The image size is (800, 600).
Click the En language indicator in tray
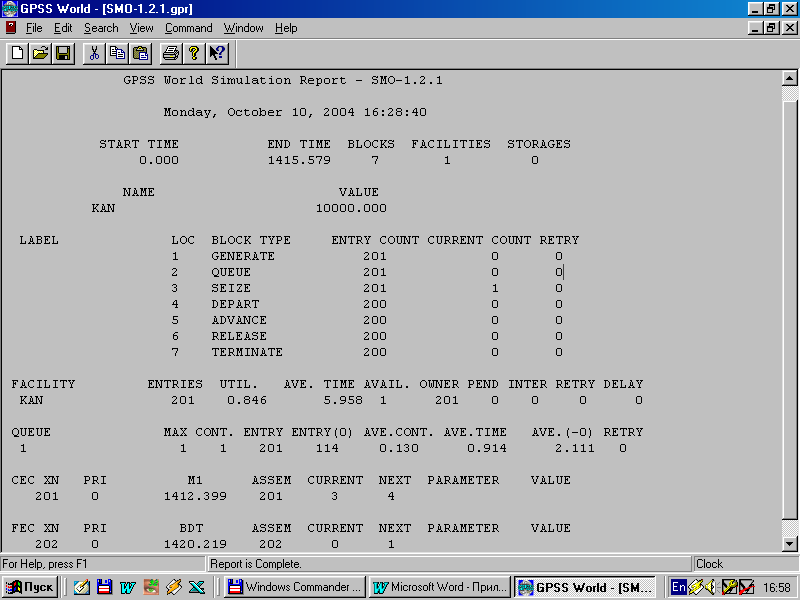679,587
